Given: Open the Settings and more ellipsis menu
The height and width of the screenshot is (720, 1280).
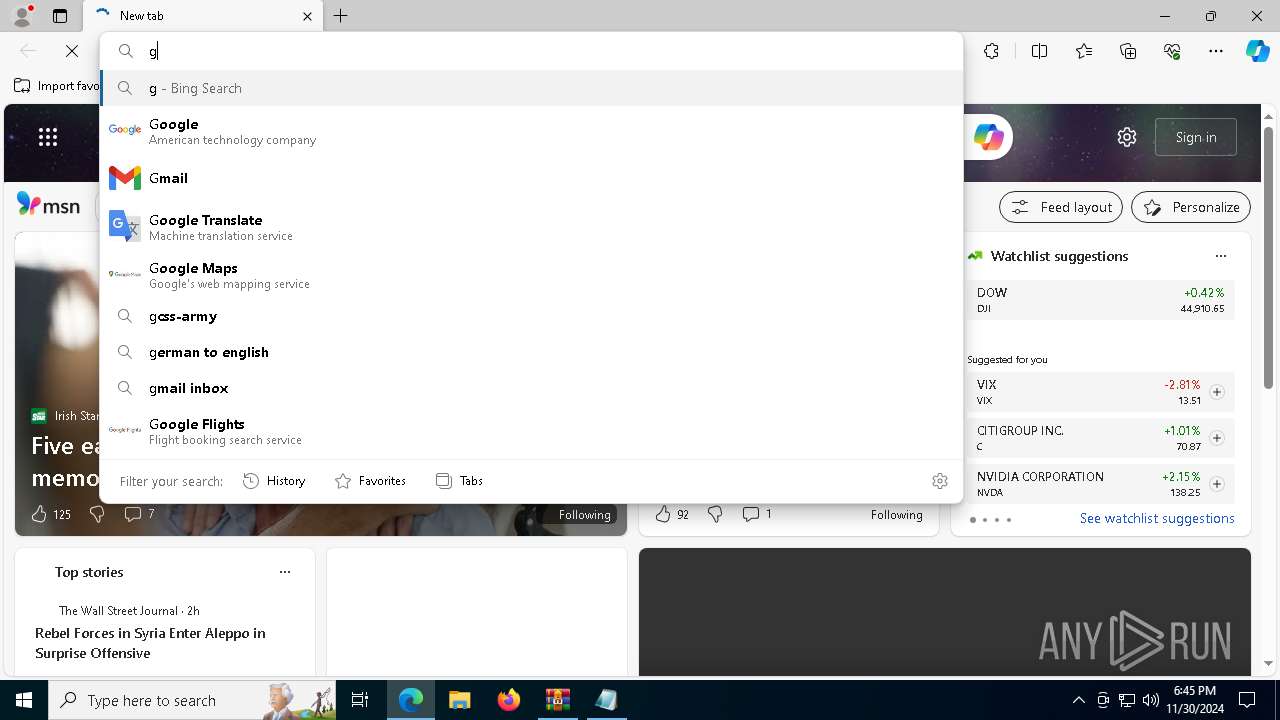Looking at the screenshot, I should pyautogui.click(x=1216, y=51).
